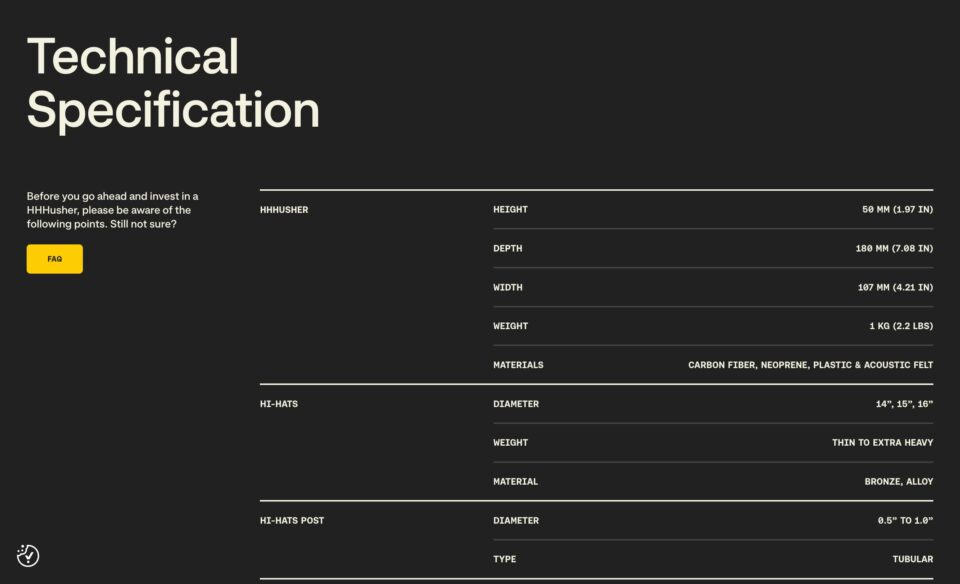960x584 pixels.
Task: Select the value 0.5" TO 1.0"
Action: (x=905, y=520)
